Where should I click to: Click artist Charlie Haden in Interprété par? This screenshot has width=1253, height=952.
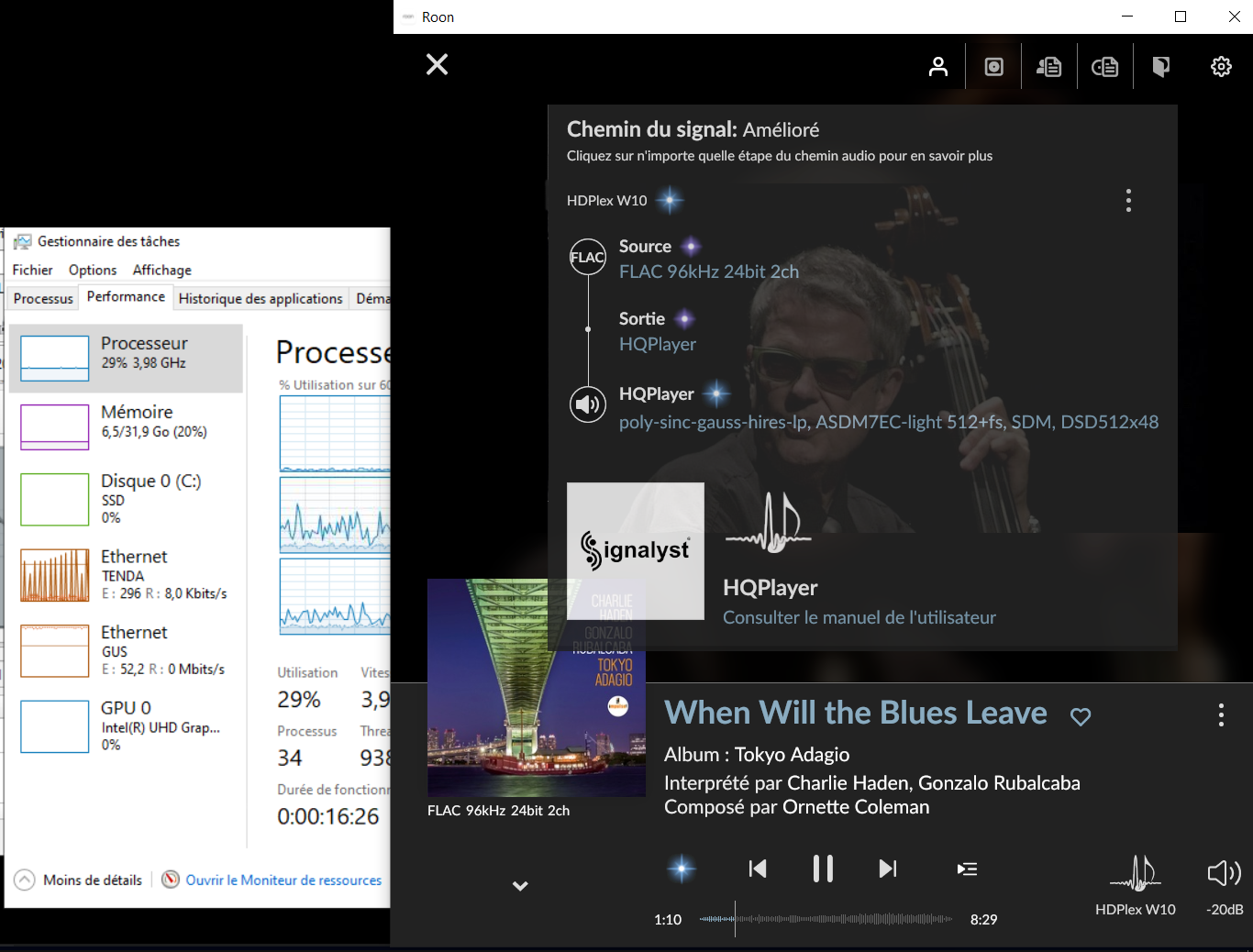click(x=848, y=783)
